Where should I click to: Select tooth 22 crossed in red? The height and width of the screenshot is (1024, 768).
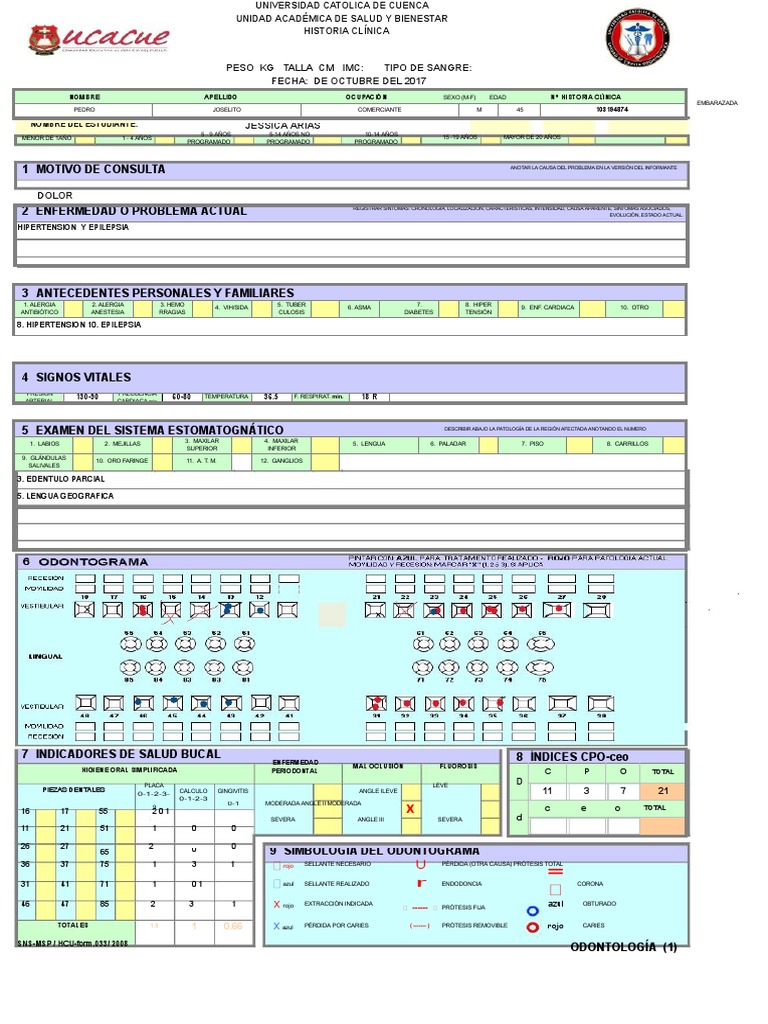click(x=404, y=610)
